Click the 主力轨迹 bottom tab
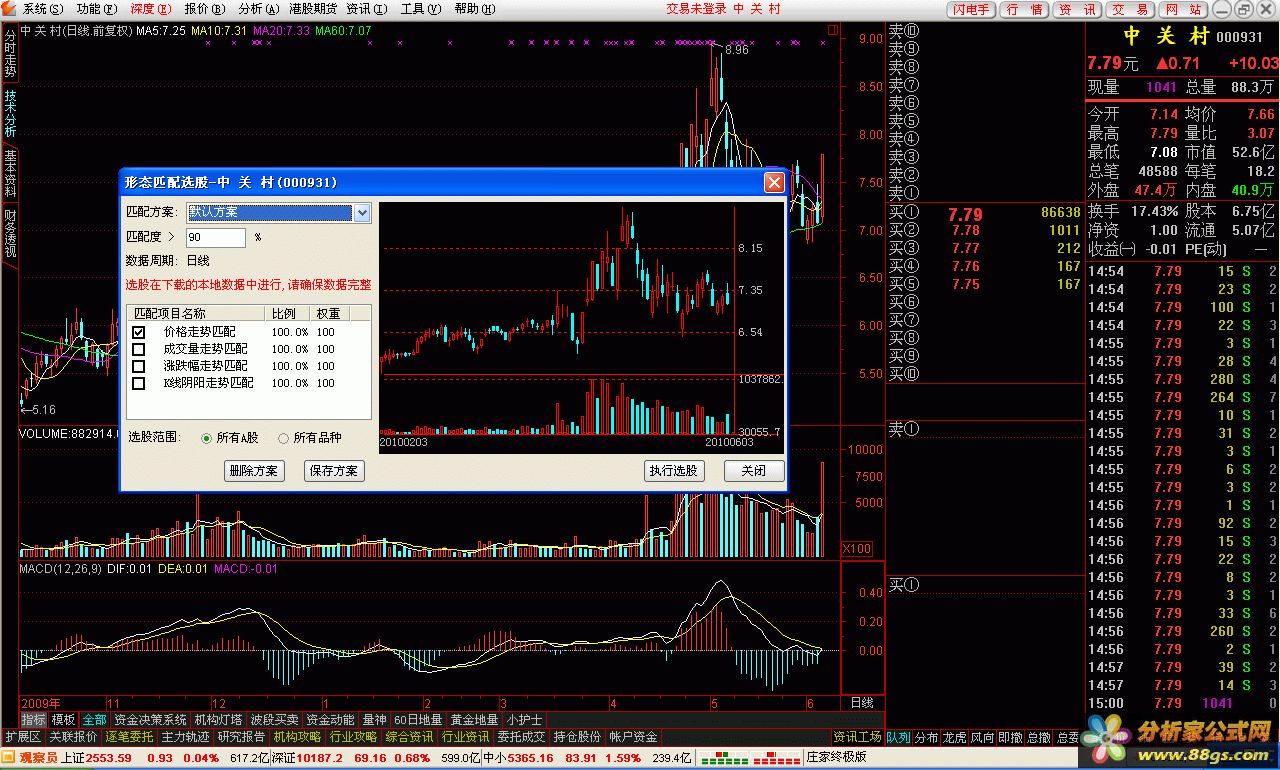1280x770 pixels. click(x=185, y=737)
